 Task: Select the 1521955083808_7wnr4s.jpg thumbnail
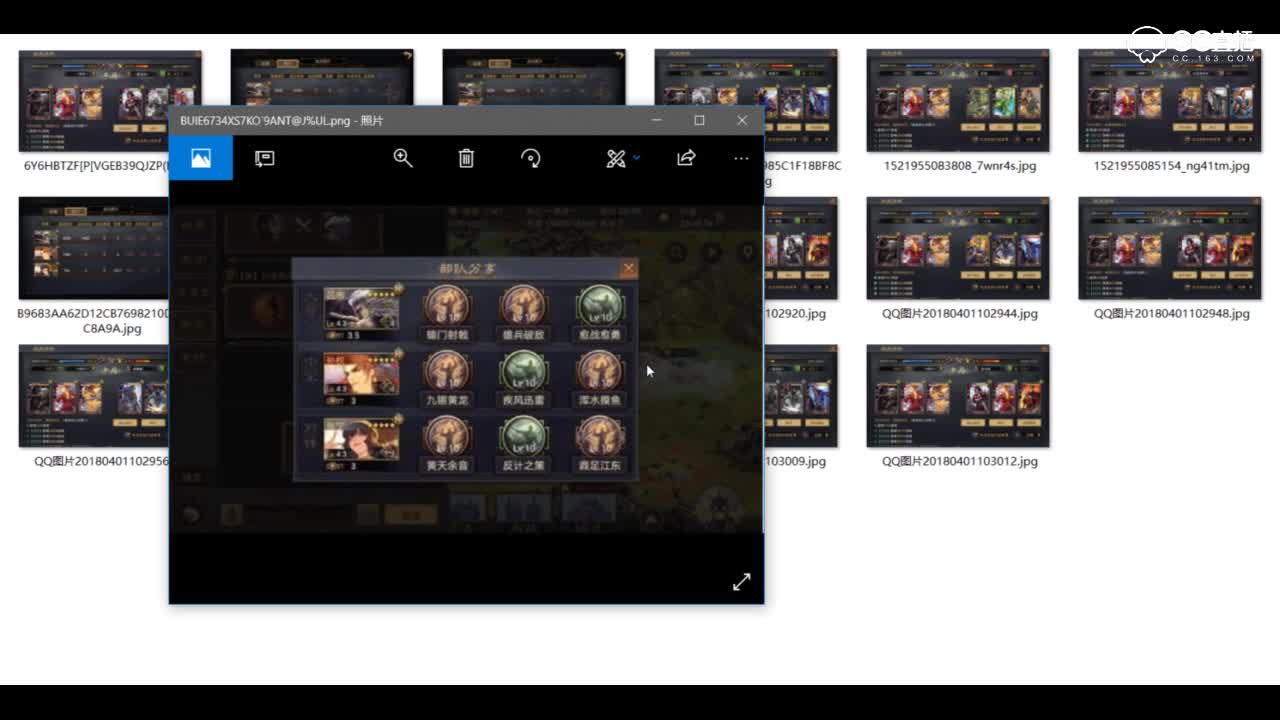(958, 101)
